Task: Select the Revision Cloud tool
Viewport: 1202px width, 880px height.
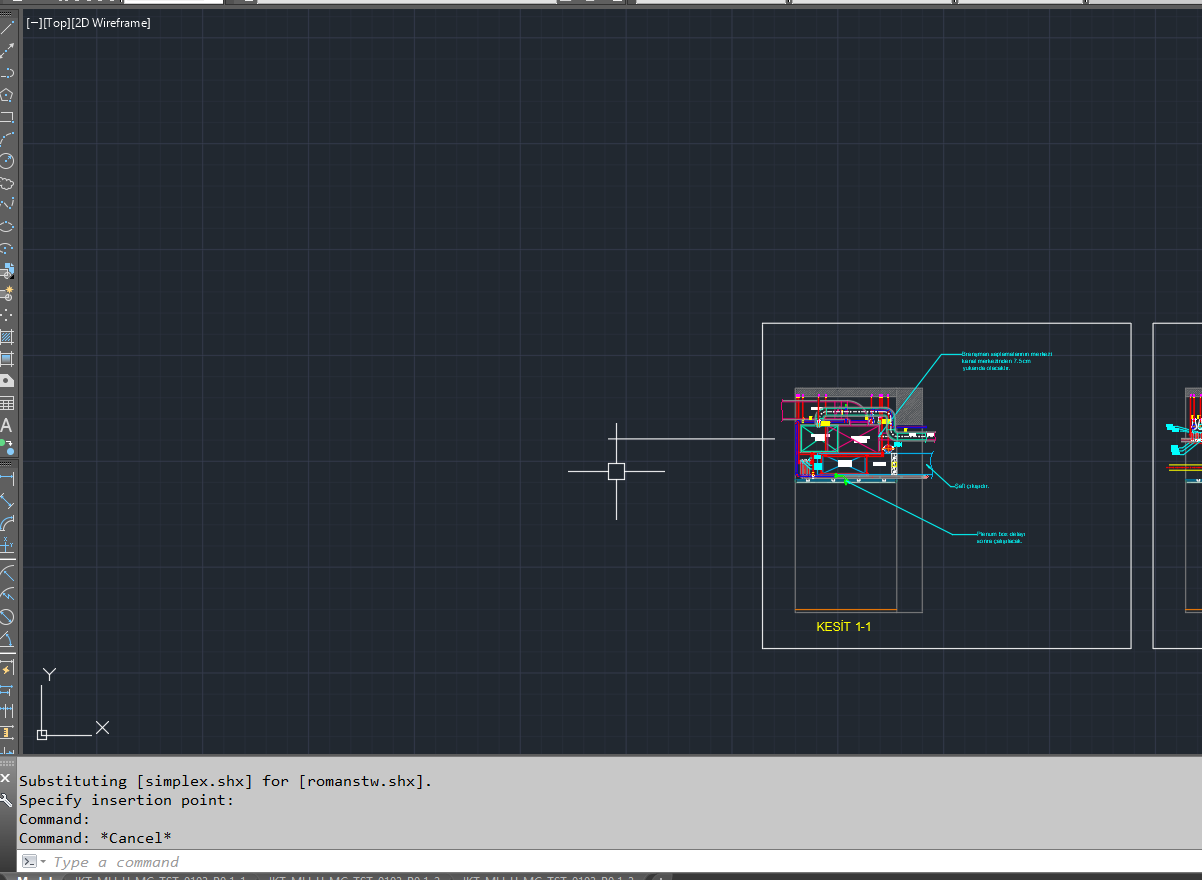Action: tap(7, 183)
